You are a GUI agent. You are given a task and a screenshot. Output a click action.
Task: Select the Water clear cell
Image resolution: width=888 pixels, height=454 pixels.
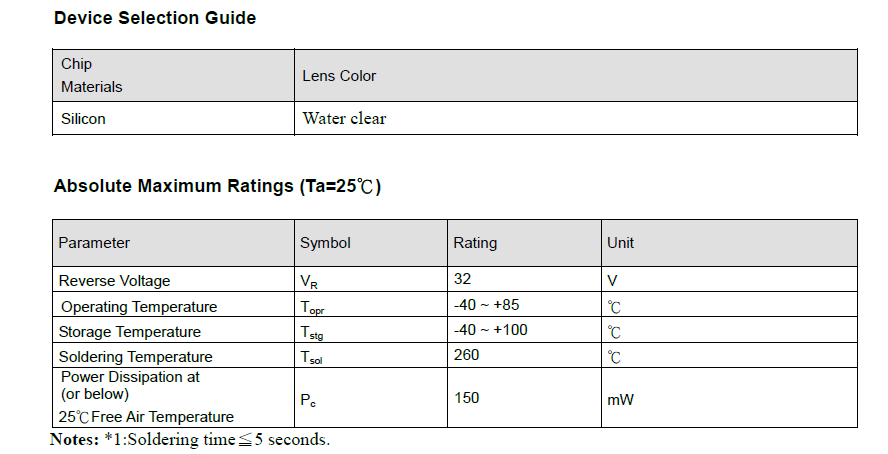(344, 118)
